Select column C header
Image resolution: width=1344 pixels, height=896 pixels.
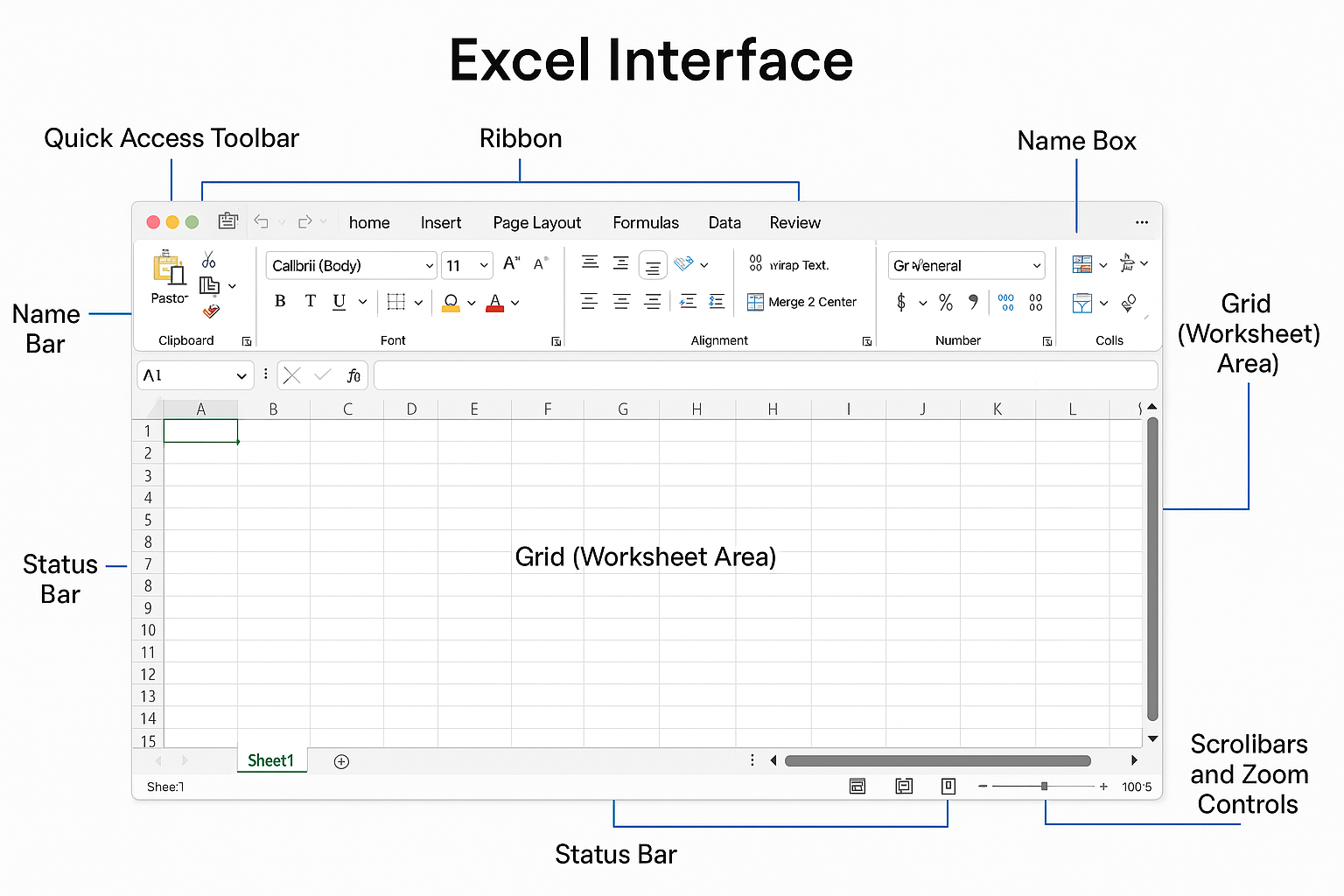click(347, 409)
